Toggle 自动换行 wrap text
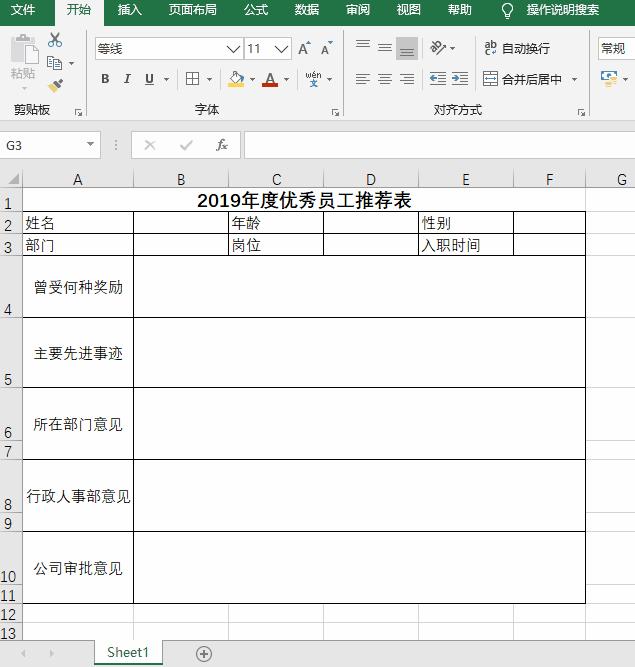Viewport: 635px width, 667px height. pos(517,48)
